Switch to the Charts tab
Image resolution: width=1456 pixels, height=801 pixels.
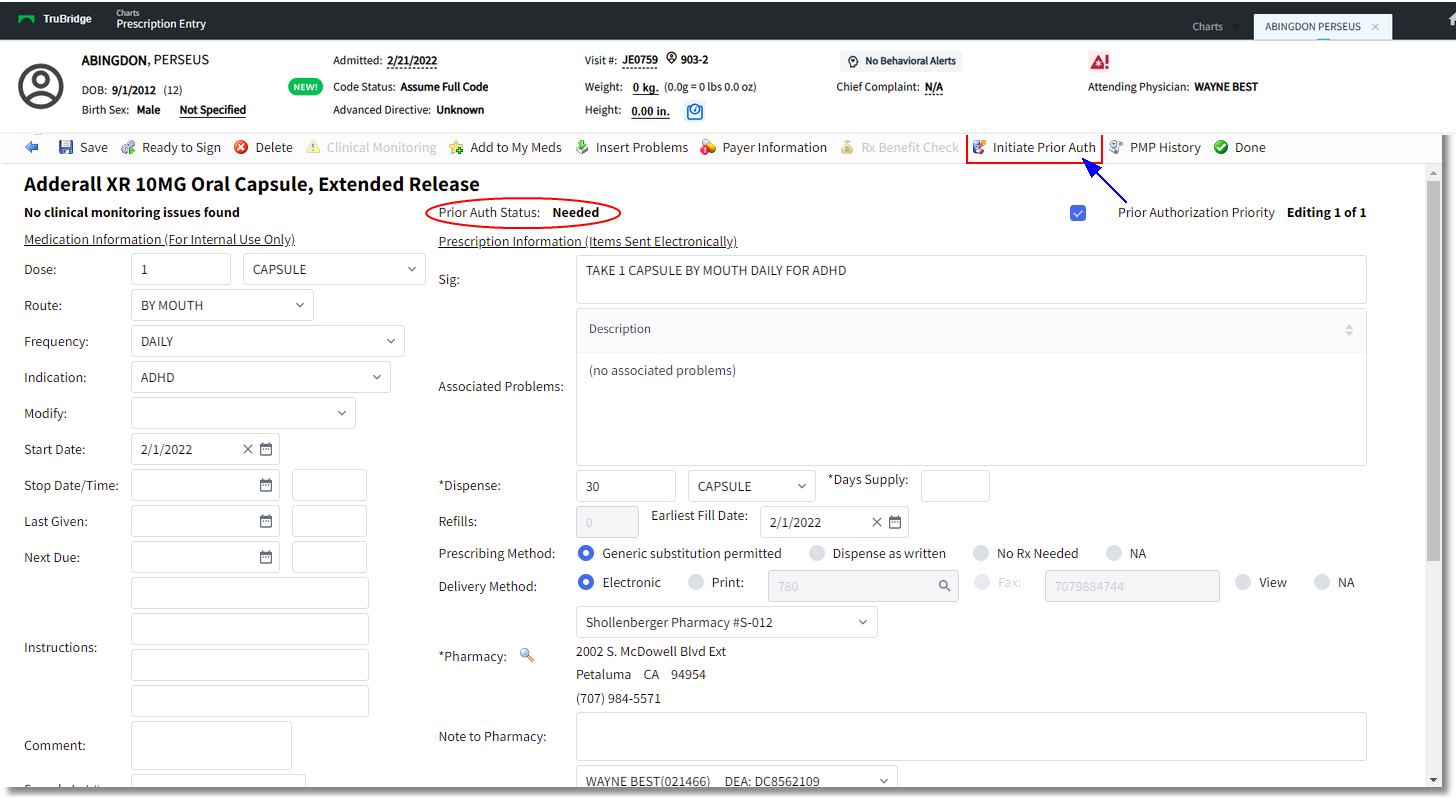pyautogui.click(x=1207, y=27)
